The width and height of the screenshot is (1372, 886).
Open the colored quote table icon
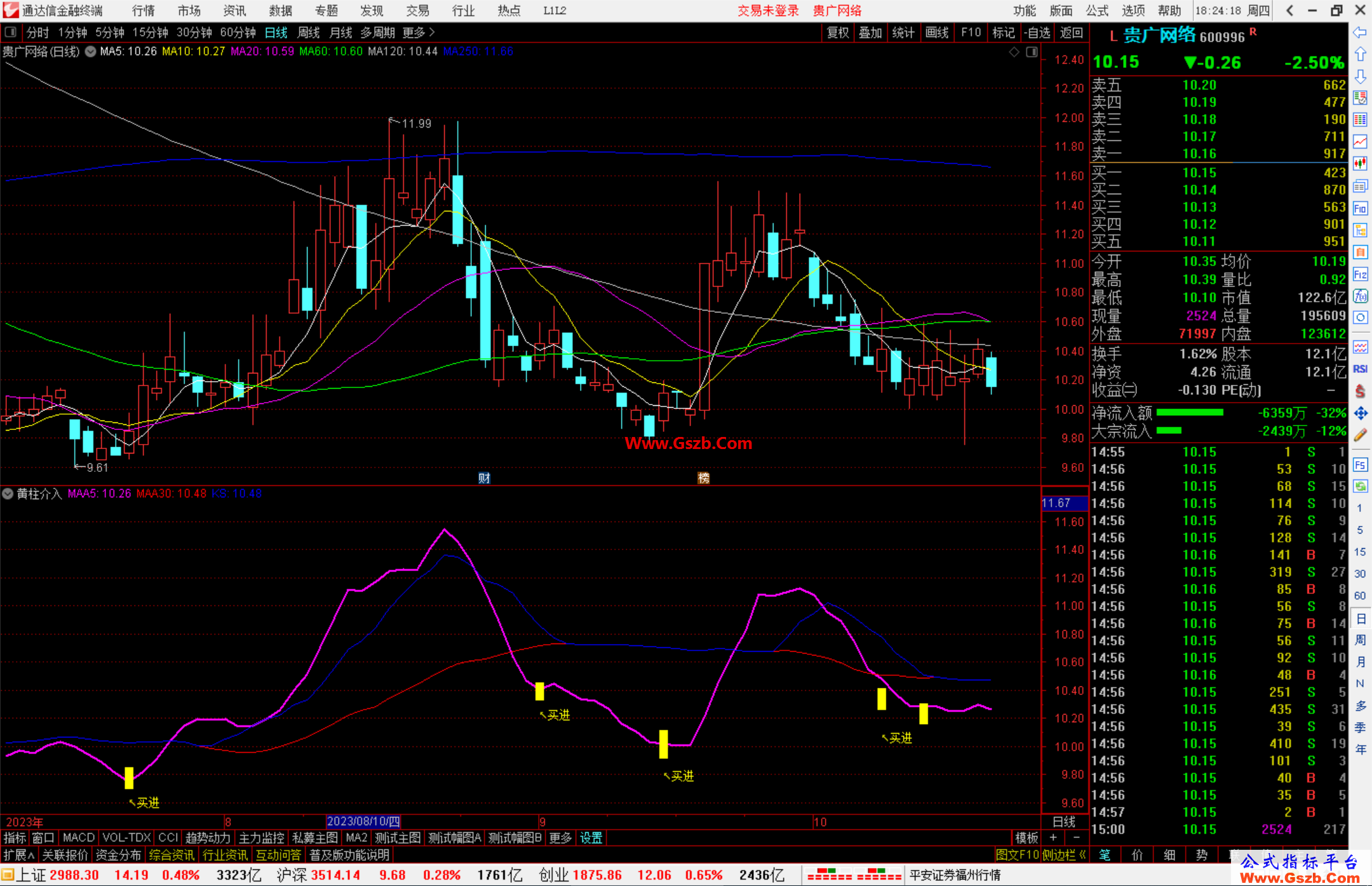pyautogui.click(x=1360, y=120)
